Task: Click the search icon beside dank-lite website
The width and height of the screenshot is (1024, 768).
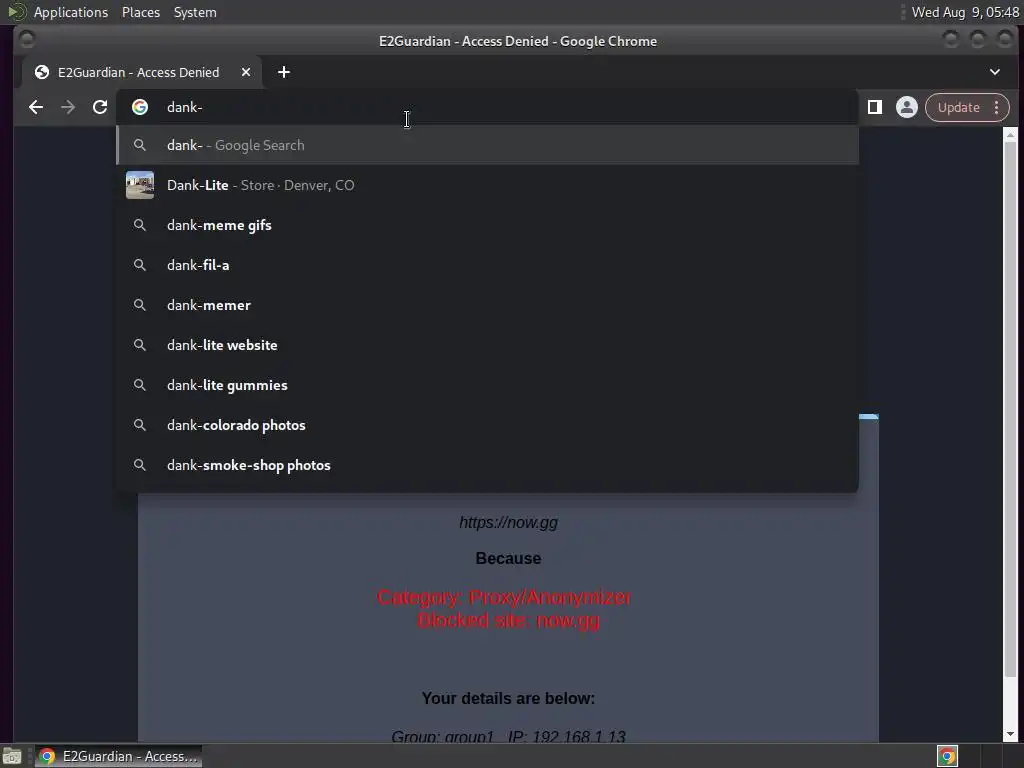Action: click(x=140, y=345)
